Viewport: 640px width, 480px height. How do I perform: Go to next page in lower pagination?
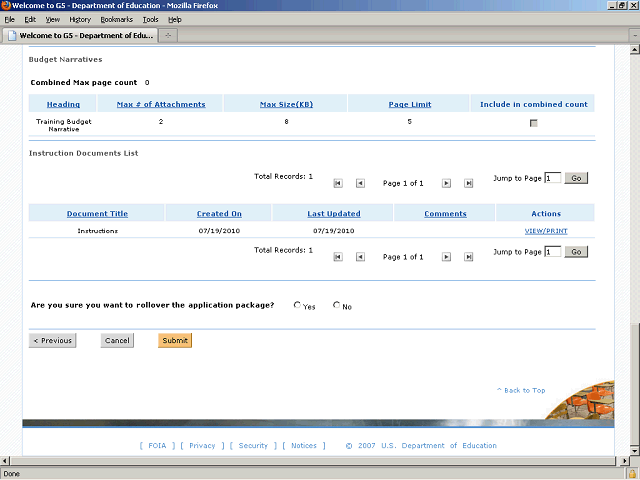point(446,257)
